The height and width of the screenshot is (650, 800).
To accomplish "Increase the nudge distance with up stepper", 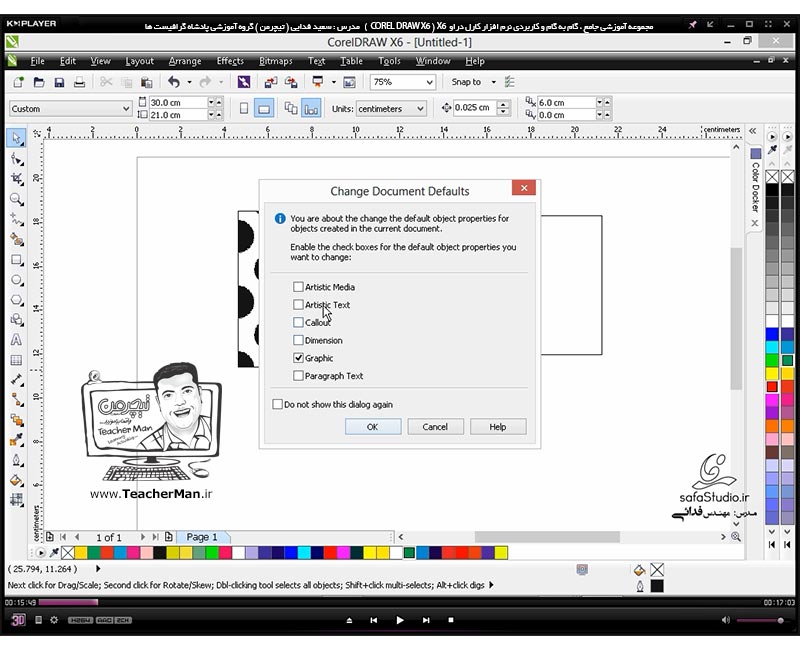I will tap(504, 104).
